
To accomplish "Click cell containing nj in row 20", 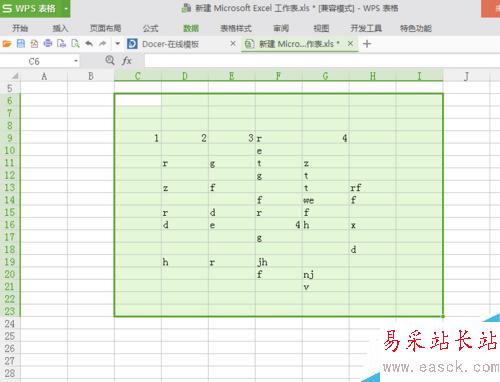I will coord(326,274).
